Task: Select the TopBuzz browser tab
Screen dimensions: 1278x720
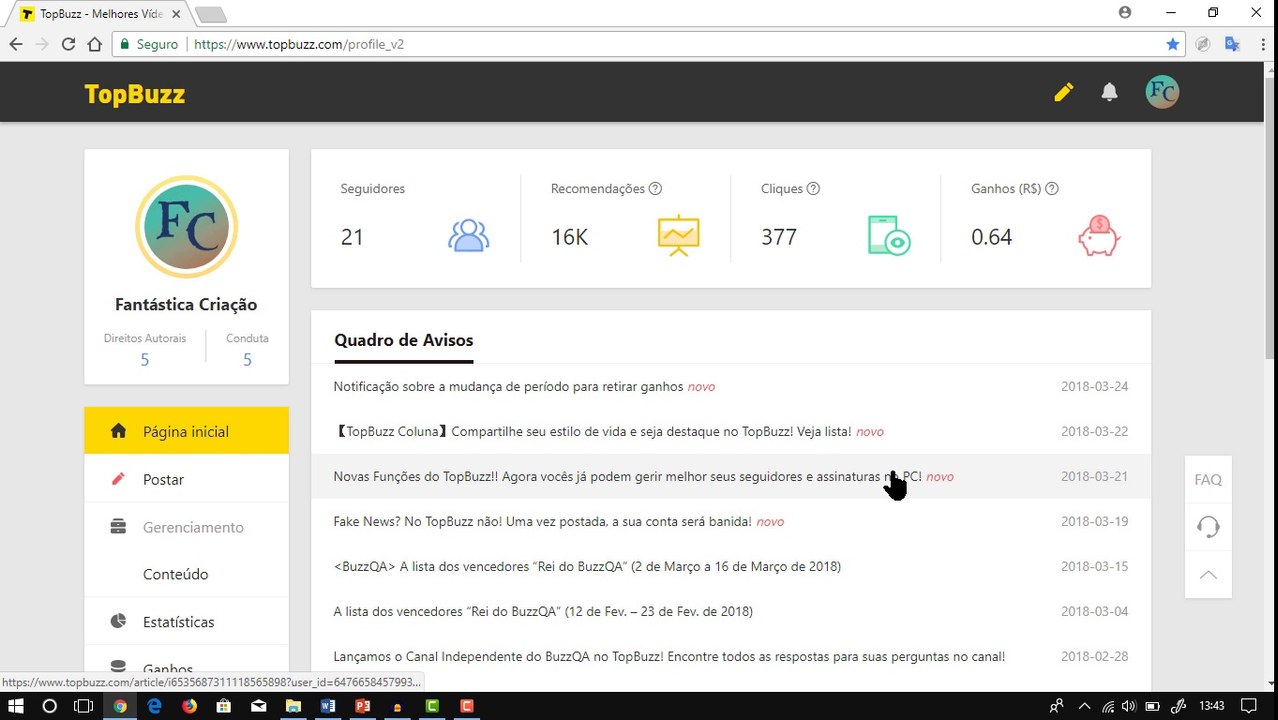Action: pyautogui.click(x=100, y=14)
